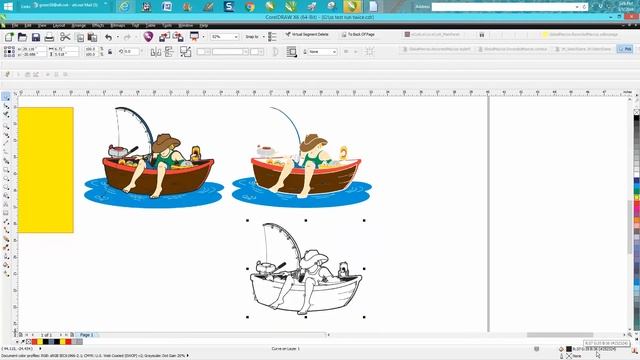Viewport: 640px width, 360px height.
Task: Expand the application launcher dropdown arrow
Action: pos(203,37)
